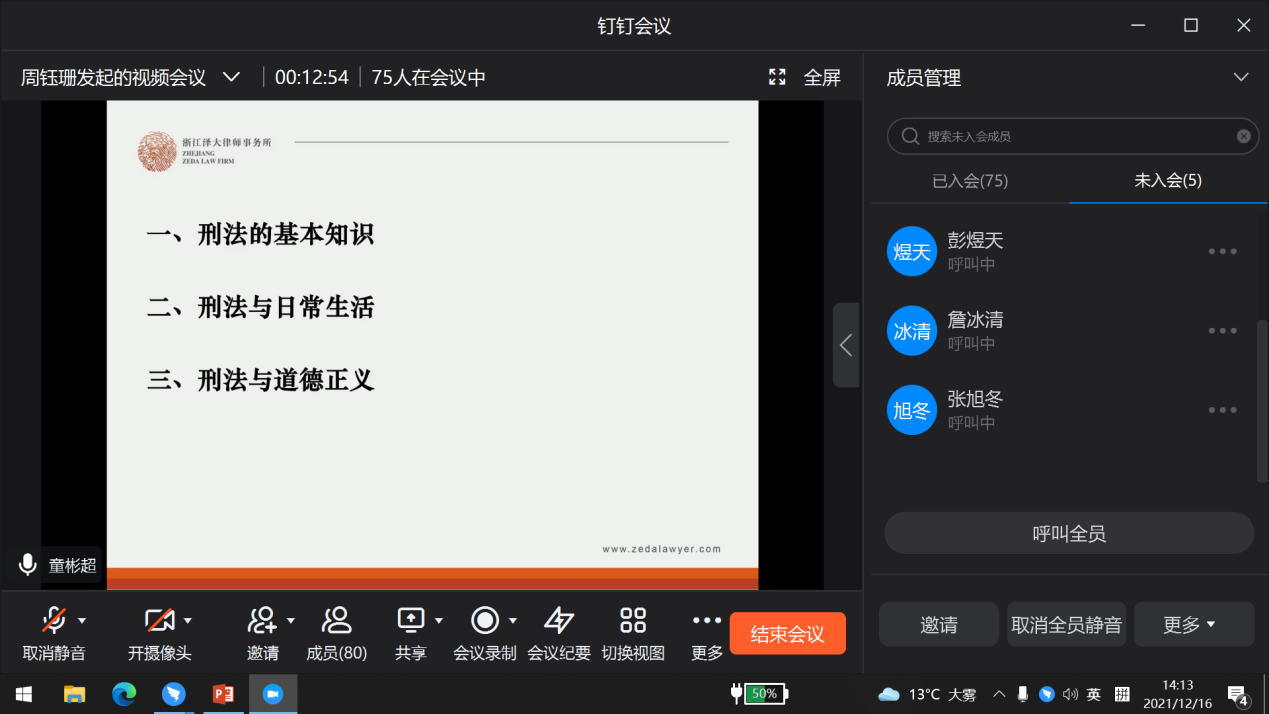Expand the microphone options arrow
This screenshot has width=1269, height=714.
tap(82, 621)
